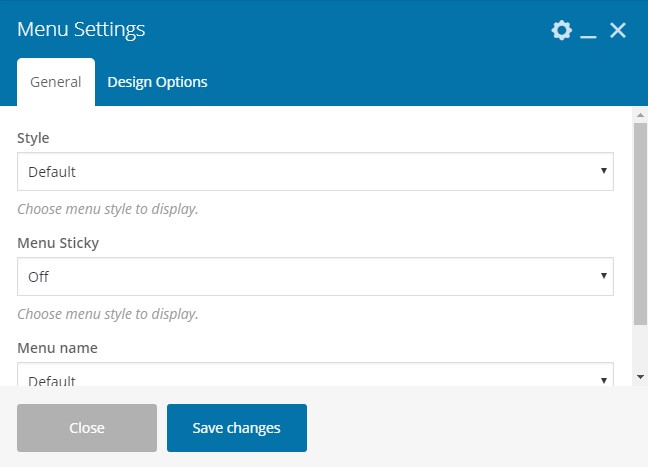648x467 pixels.
Task: Close the Menu Settings dialog with X
Action: (618, 30)
